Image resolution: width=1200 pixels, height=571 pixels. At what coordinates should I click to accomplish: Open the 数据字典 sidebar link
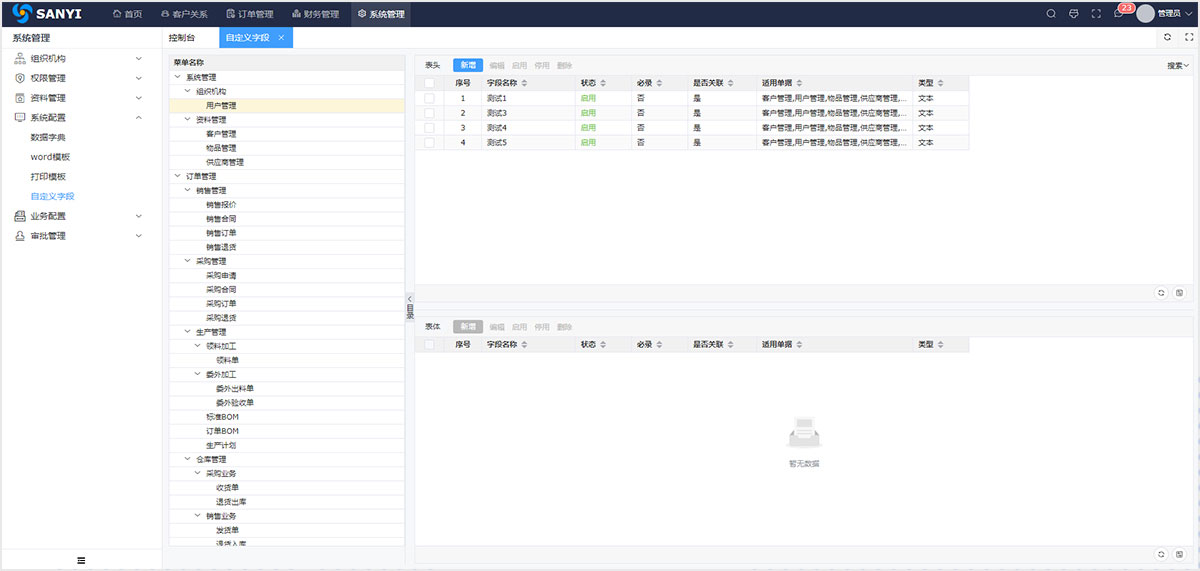coord(48,137)
